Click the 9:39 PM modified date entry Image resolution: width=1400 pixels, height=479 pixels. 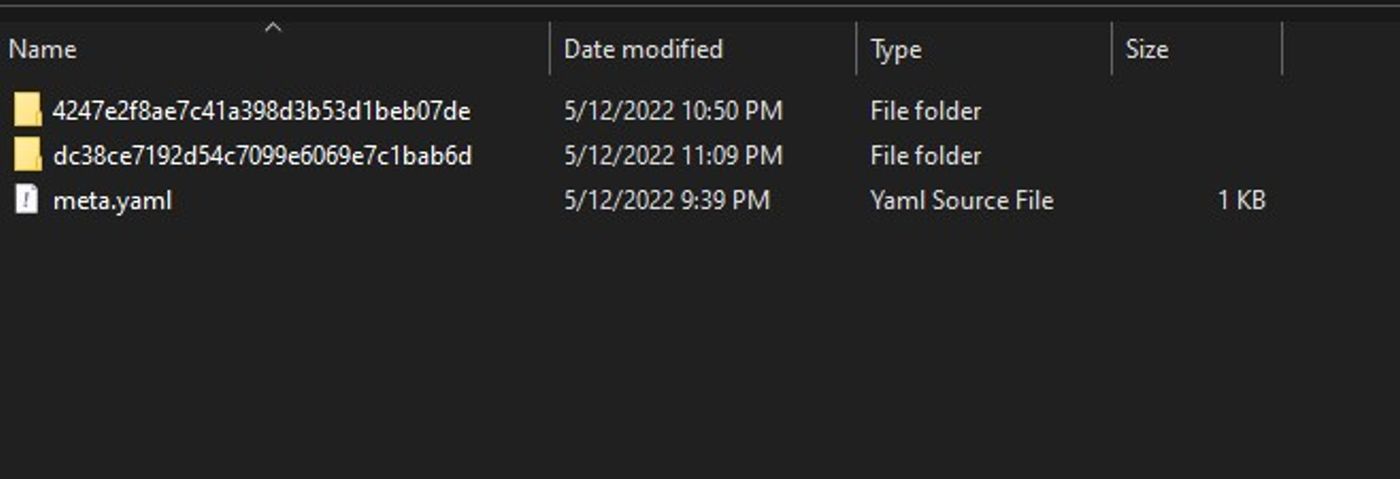[667, 200]
